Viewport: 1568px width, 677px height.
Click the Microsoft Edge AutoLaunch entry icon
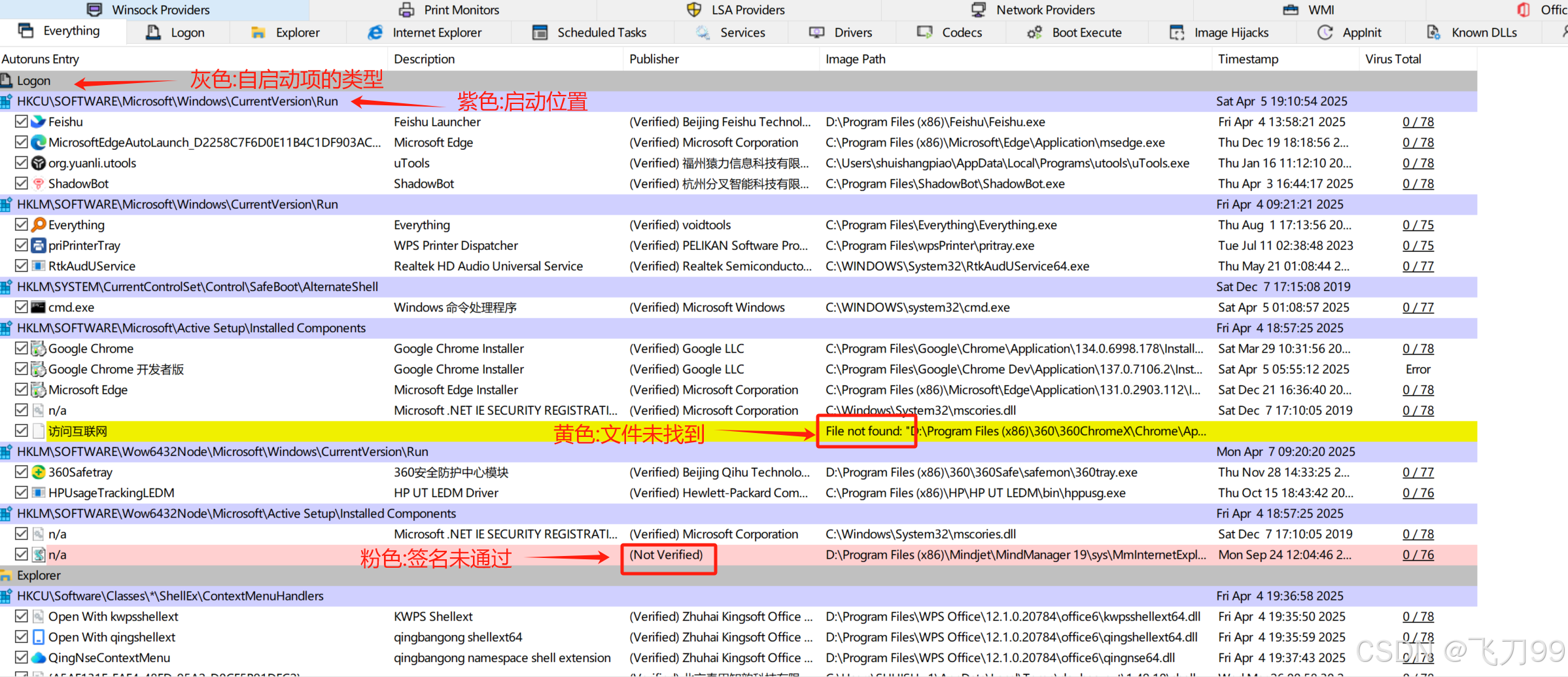coord(39,143)
